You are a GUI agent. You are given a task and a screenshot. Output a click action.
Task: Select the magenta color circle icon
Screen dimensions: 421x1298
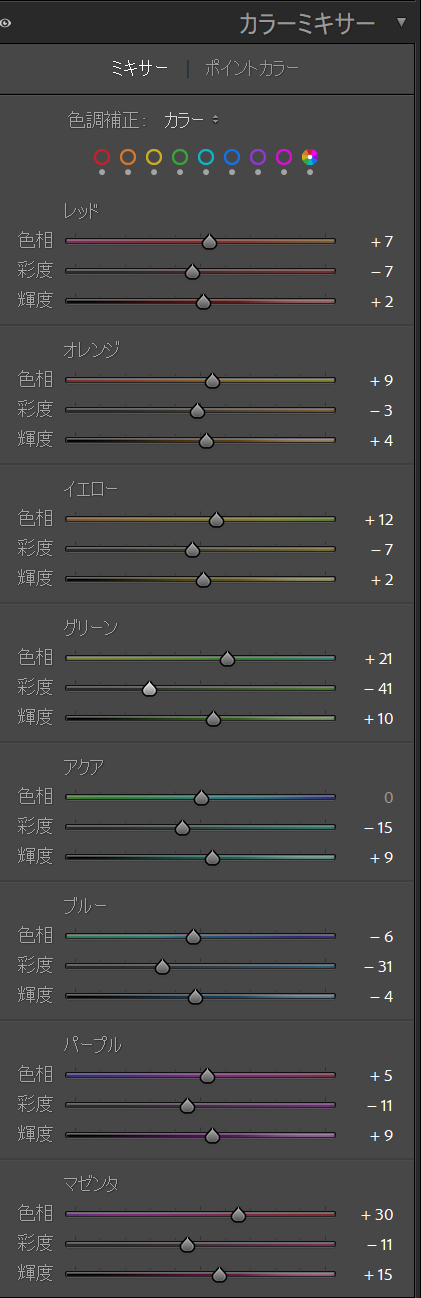[284, 157]
